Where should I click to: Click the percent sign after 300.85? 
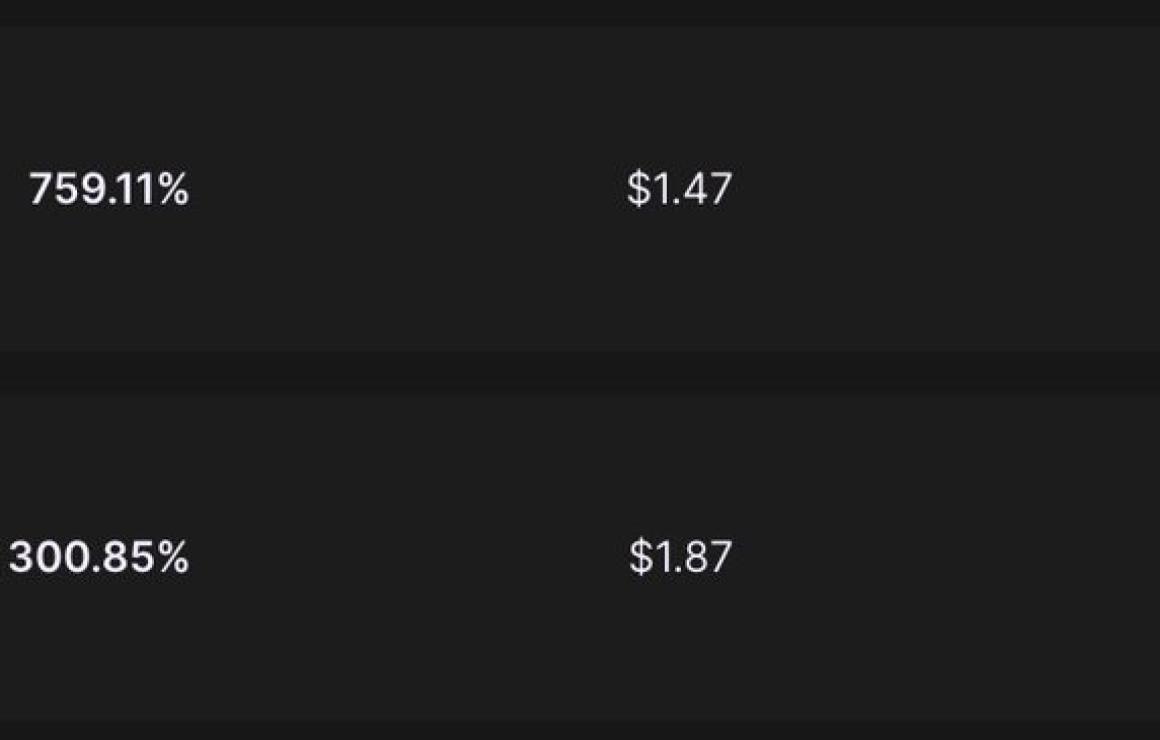173,556
